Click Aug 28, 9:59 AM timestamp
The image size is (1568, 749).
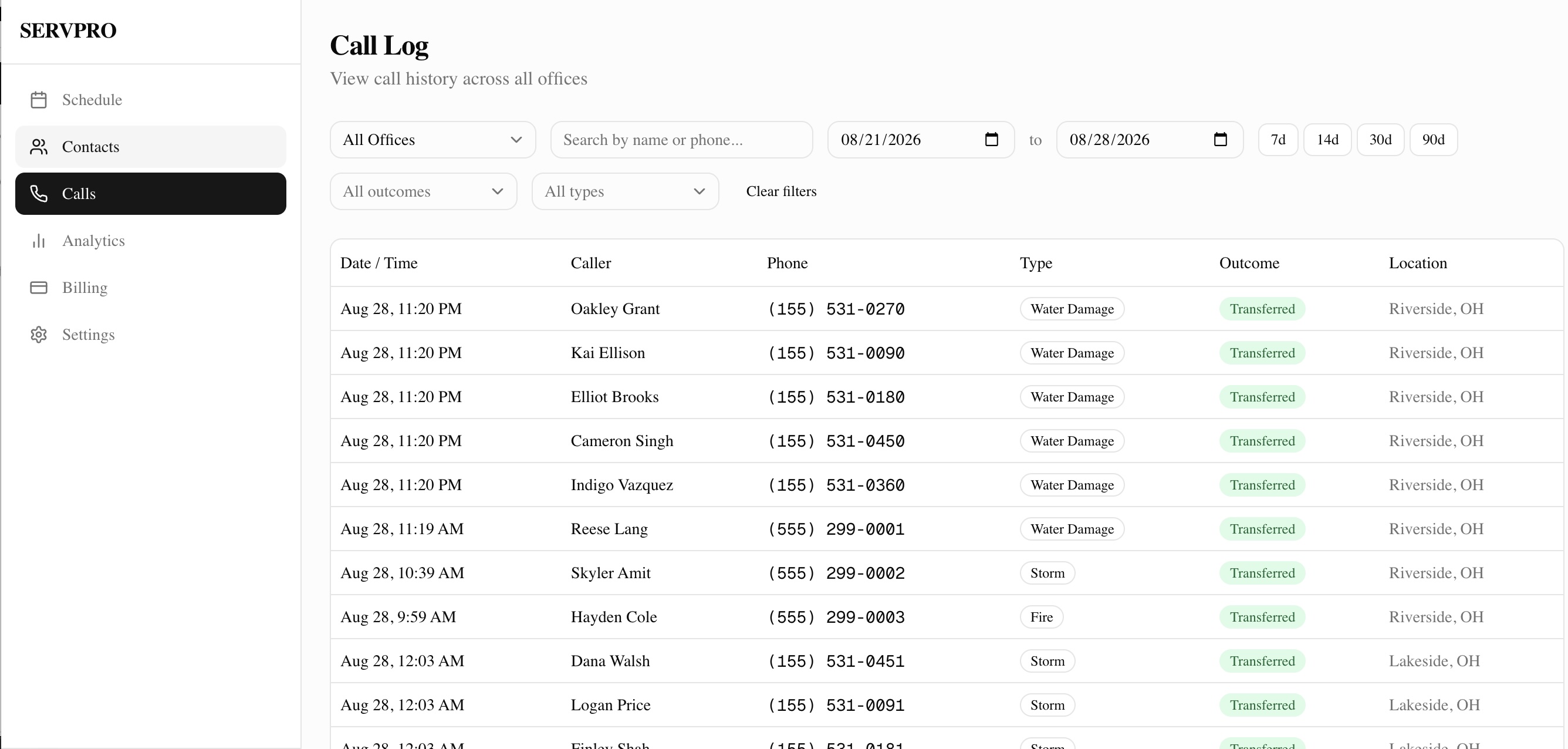tap(398, 617)
